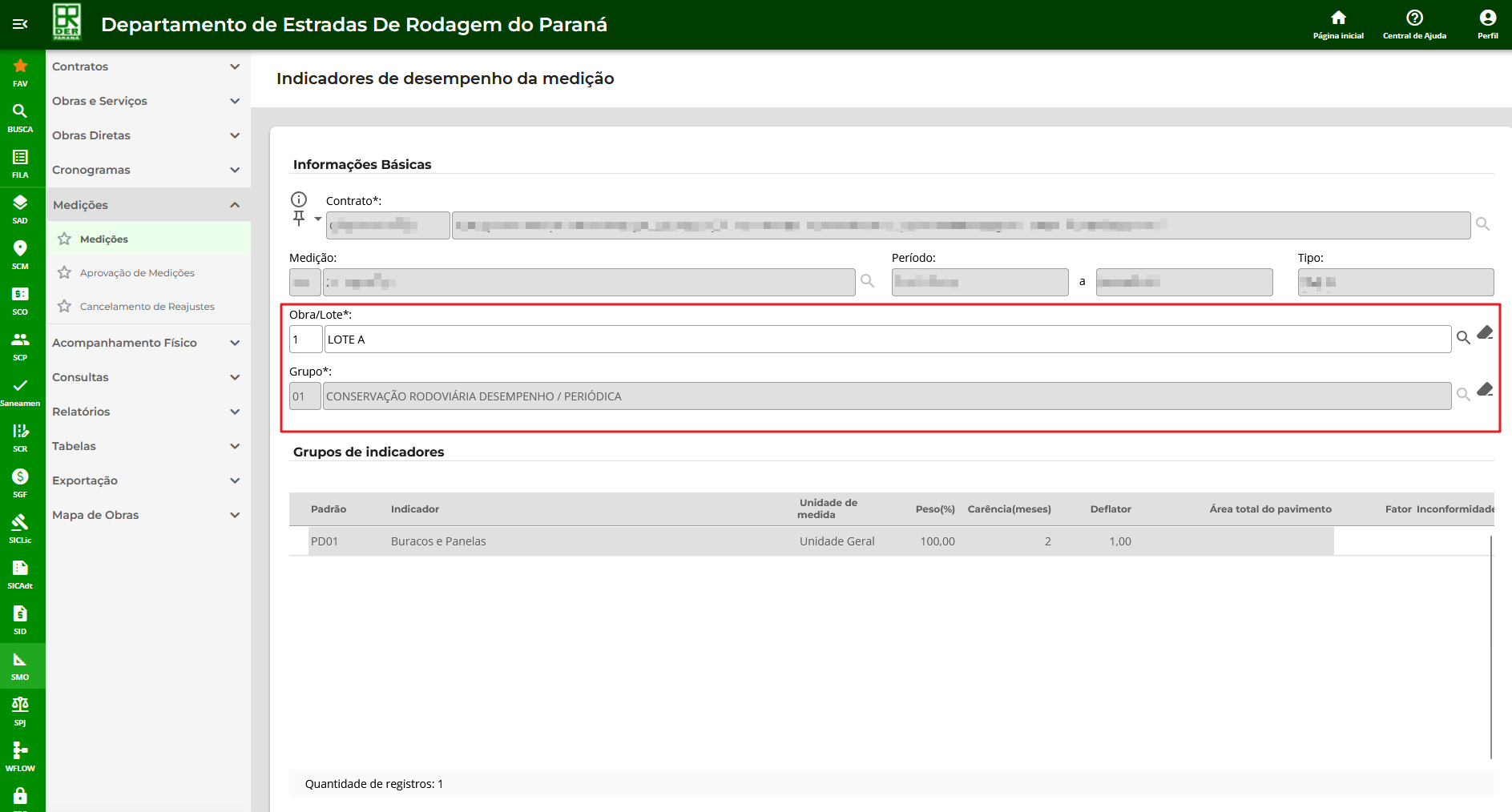Image resolution: width=1512 pixels, height=812 pixels.
Task: Open Central de Ajuda
Action: pos(1414,24)
